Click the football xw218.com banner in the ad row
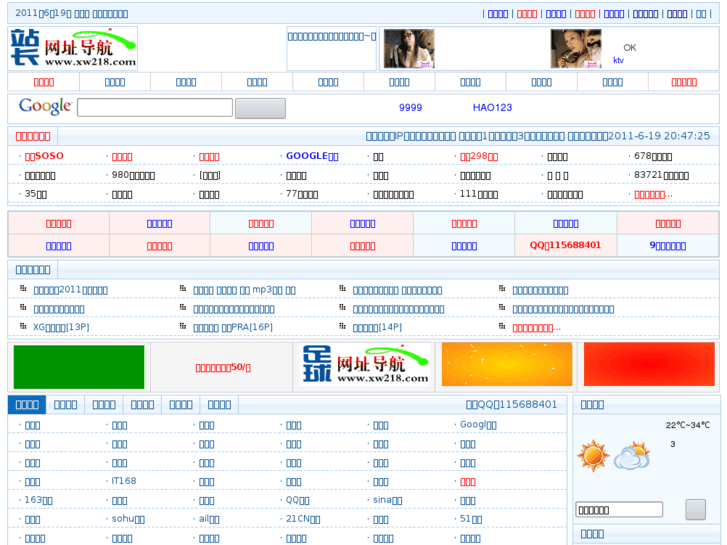This screenshot has width=727, height=545. pos(365,365)
